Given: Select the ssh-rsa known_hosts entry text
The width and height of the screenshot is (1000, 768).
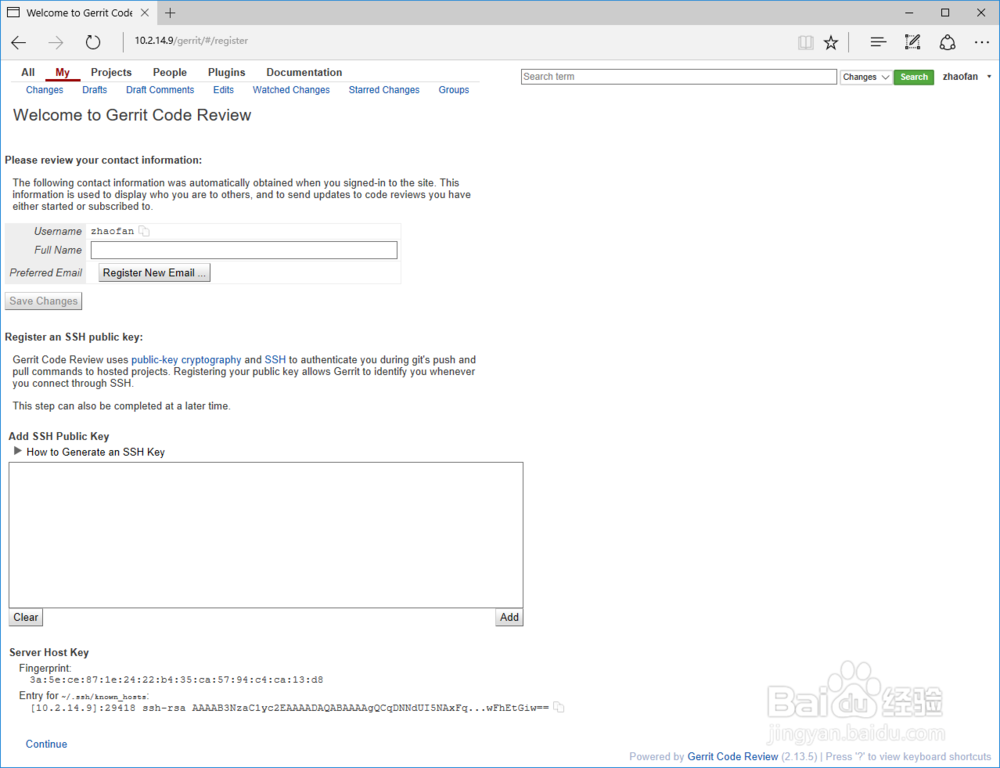Looking at the screenshot, I should pos(290,707).
